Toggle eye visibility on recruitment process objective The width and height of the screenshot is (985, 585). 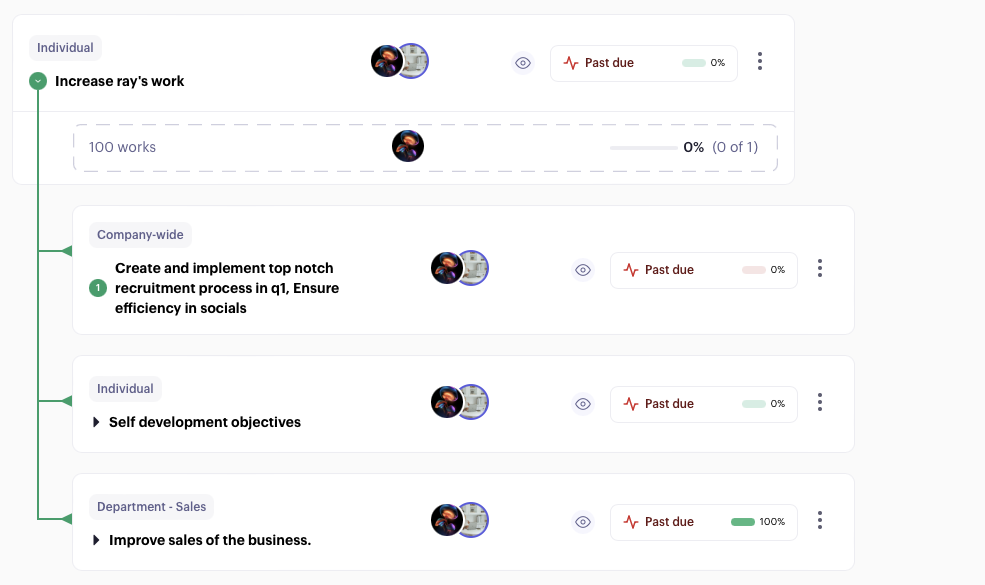583,270
